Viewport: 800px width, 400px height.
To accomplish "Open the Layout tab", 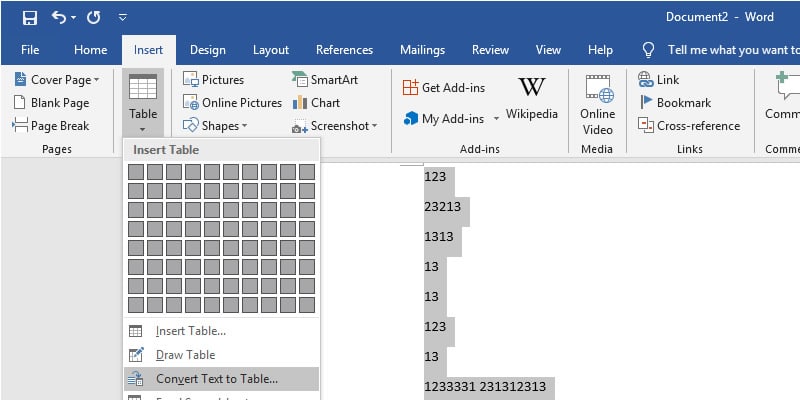I will pos(271,50).
